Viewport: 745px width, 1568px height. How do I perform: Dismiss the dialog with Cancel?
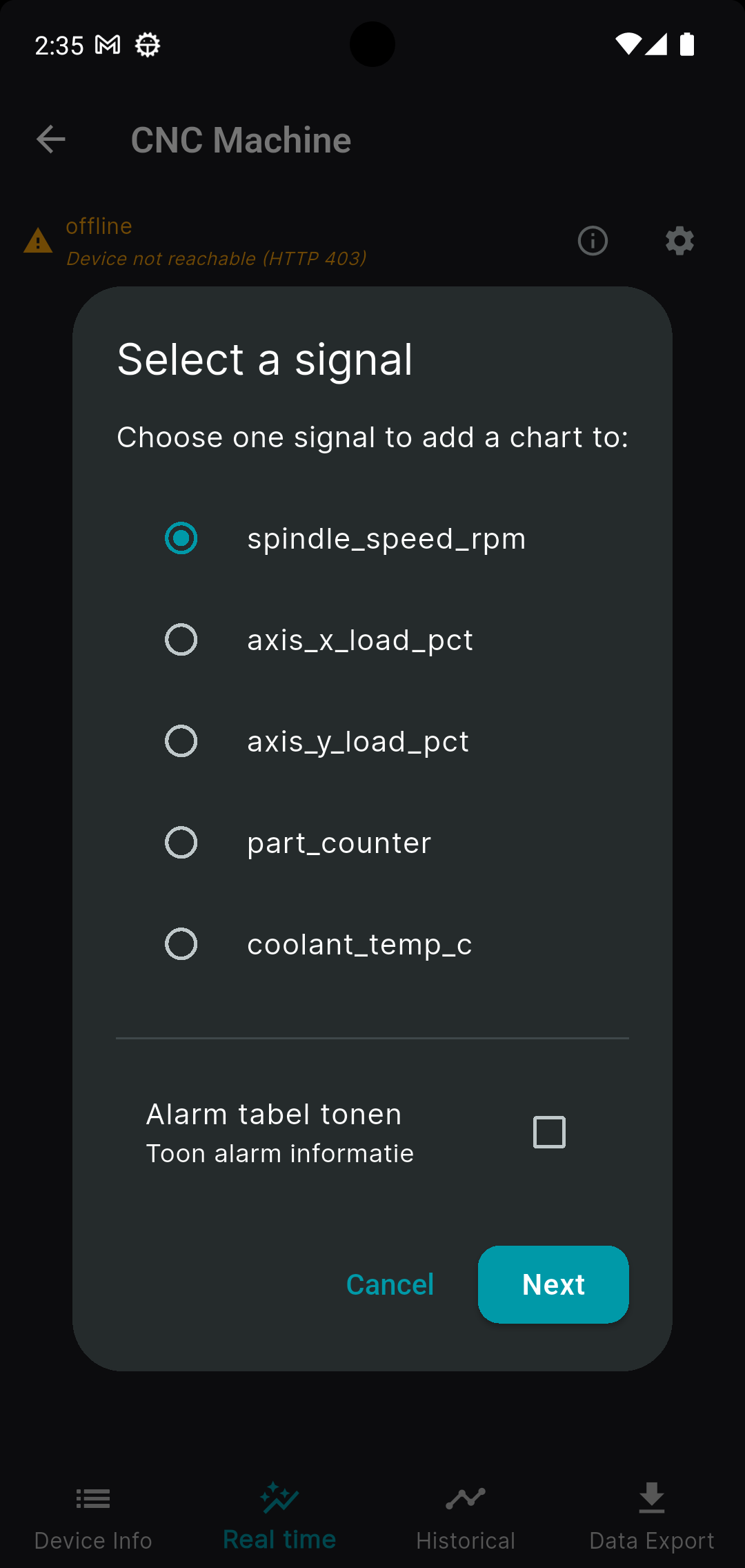(x=390, y=1284)
